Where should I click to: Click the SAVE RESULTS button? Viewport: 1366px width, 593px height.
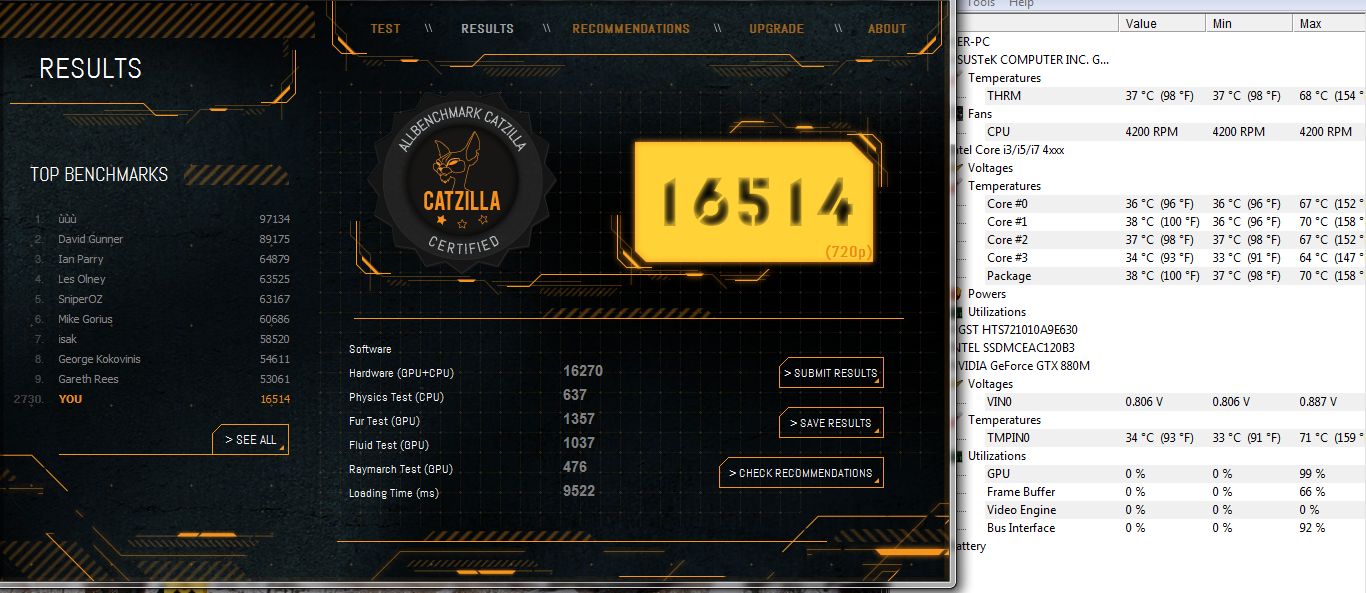[831, 423]
